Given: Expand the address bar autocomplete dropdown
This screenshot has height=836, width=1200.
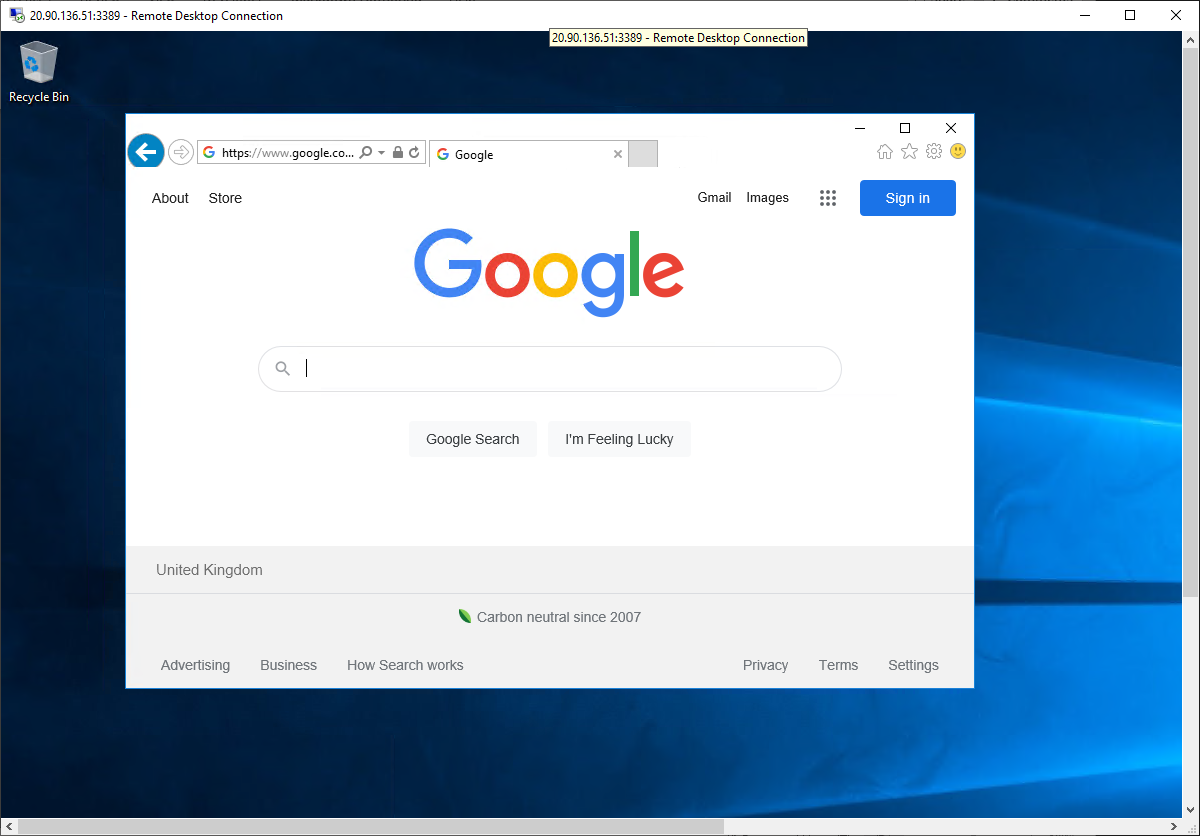Looking at the screenshot, I should pos(381,152).
